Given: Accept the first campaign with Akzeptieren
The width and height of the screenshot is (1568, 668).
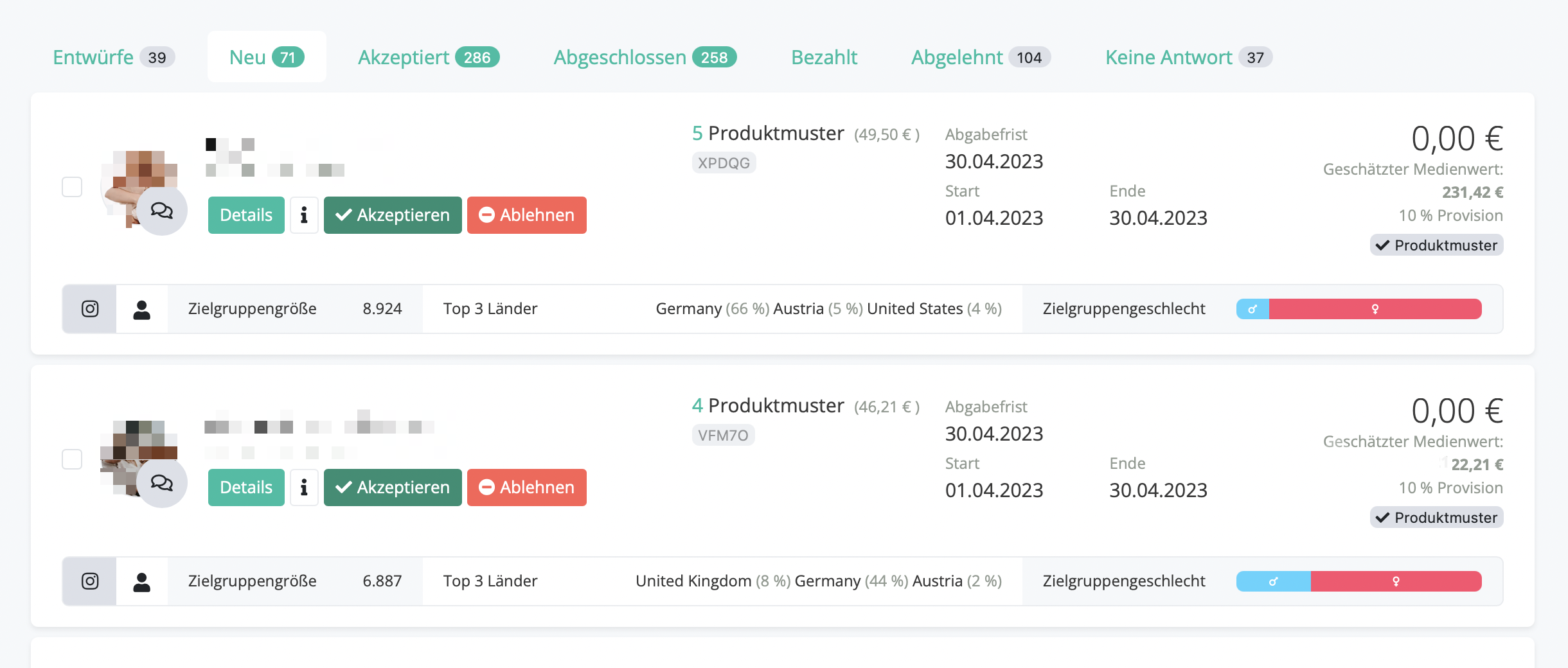Looking at the screenshot, I should (x=393, y=215).
